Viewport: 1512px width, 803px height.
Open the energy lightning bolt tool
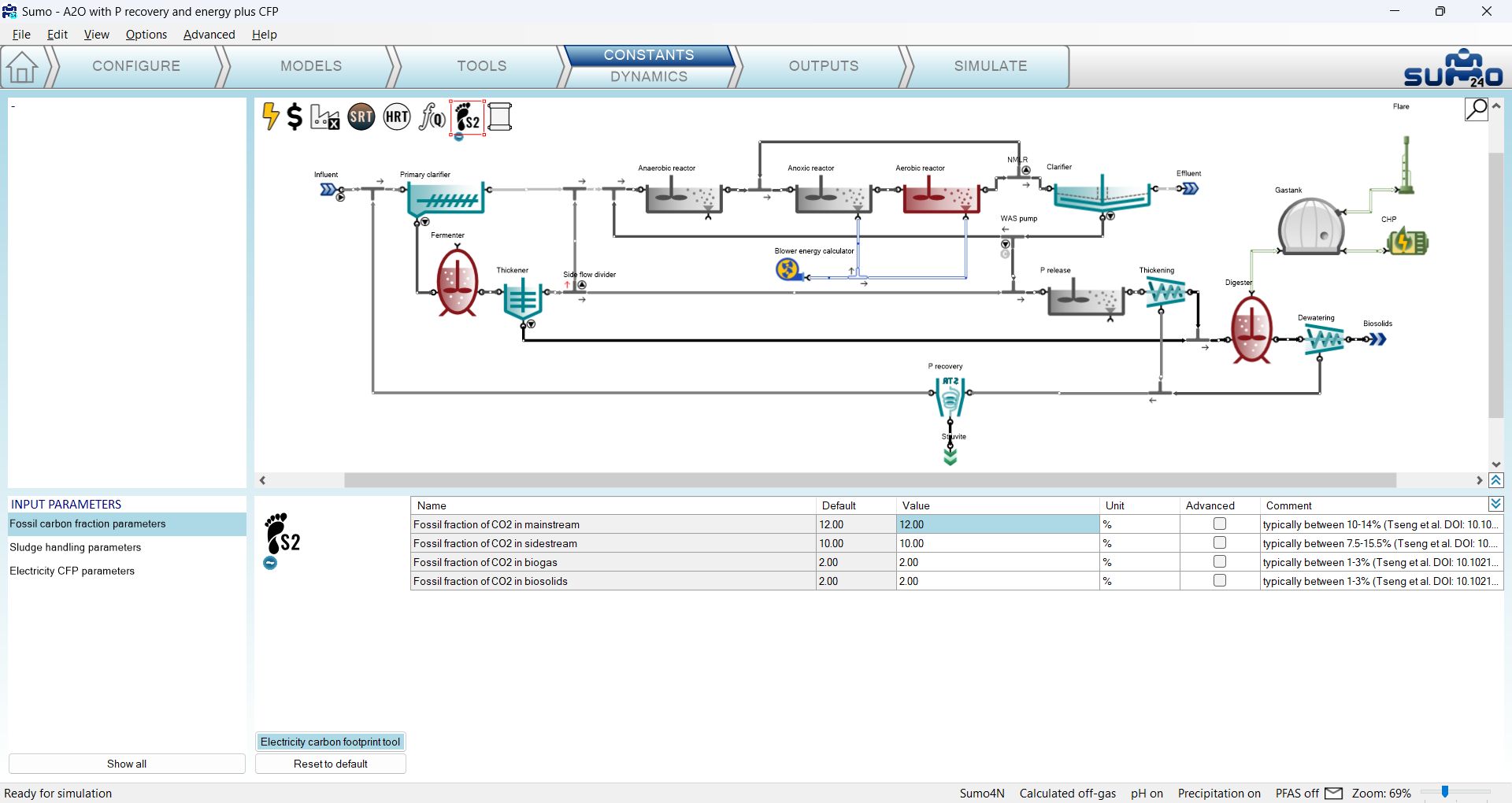click(x=270, y=117)
